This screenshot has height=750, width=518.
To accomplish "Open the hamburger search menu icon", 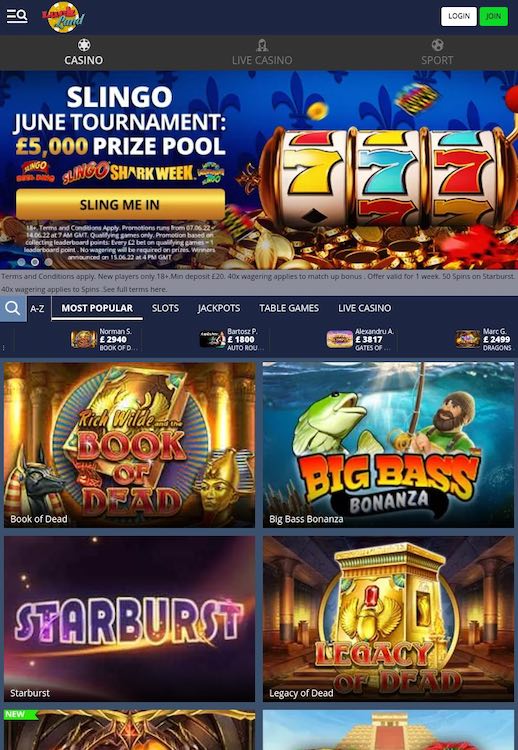I will click(x=17, y=16).
